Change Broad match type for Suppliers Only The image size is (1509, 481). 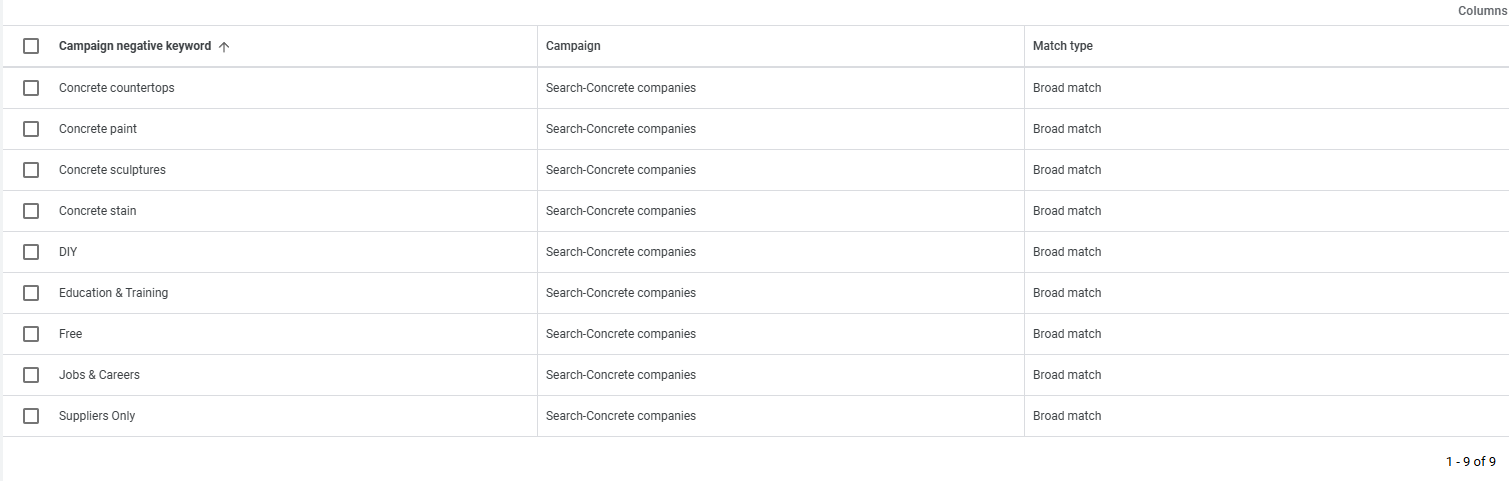[x=1067, y=416]
